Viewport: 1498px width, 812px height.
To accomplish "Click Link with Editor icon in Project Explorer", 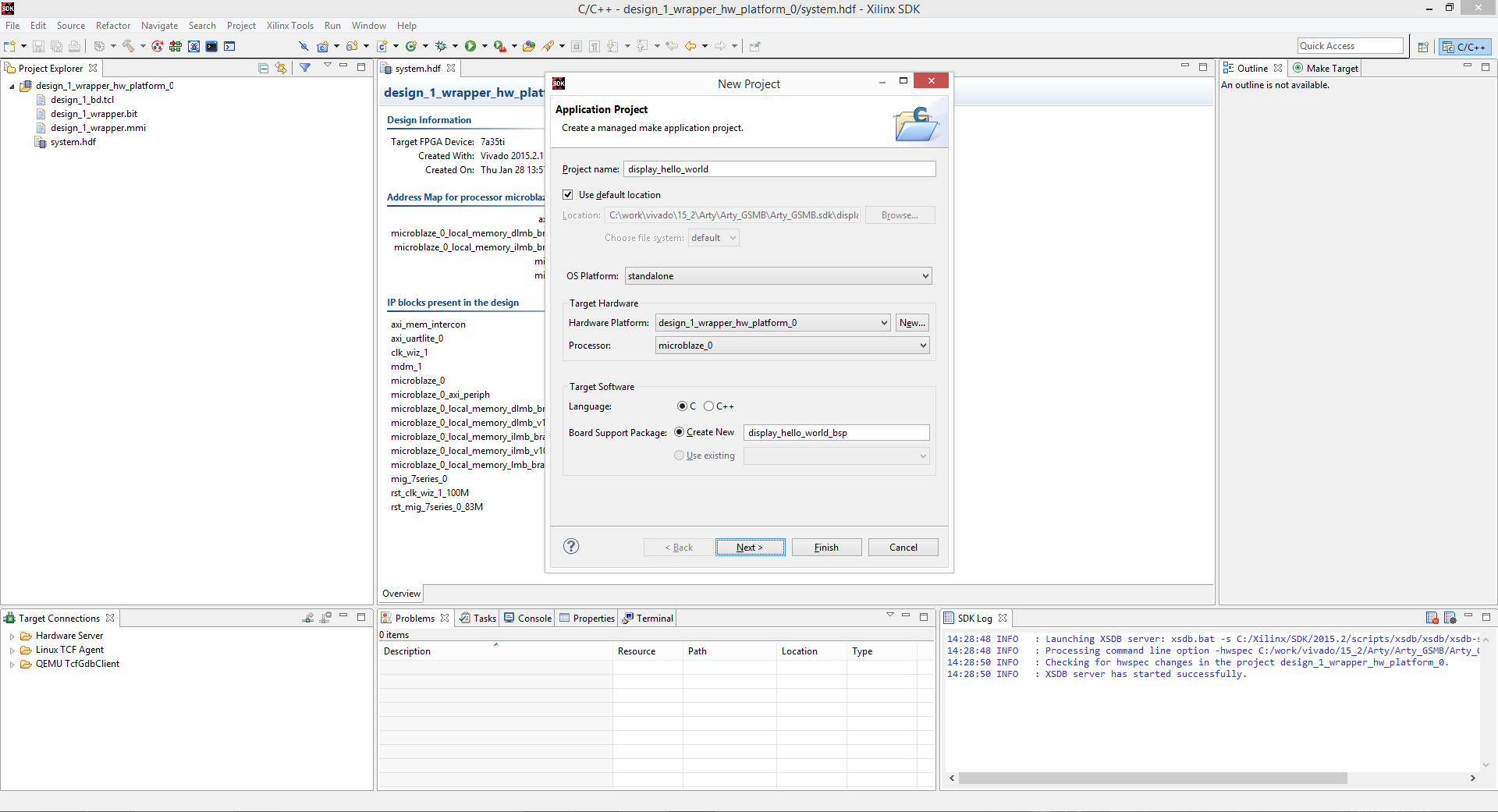I will pos(281,69).
